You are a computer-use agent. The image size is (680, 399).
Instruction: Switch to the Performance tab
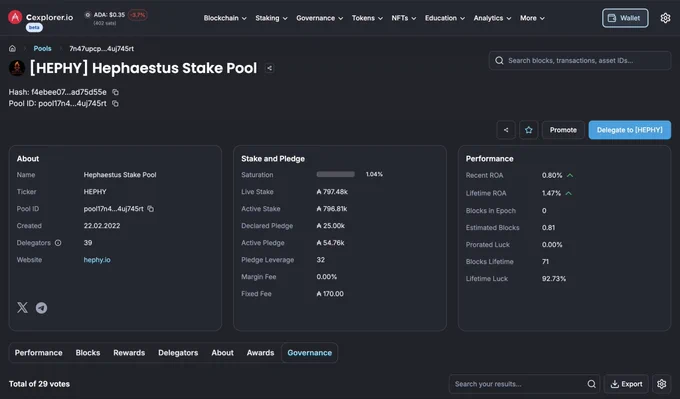point(39,353)
